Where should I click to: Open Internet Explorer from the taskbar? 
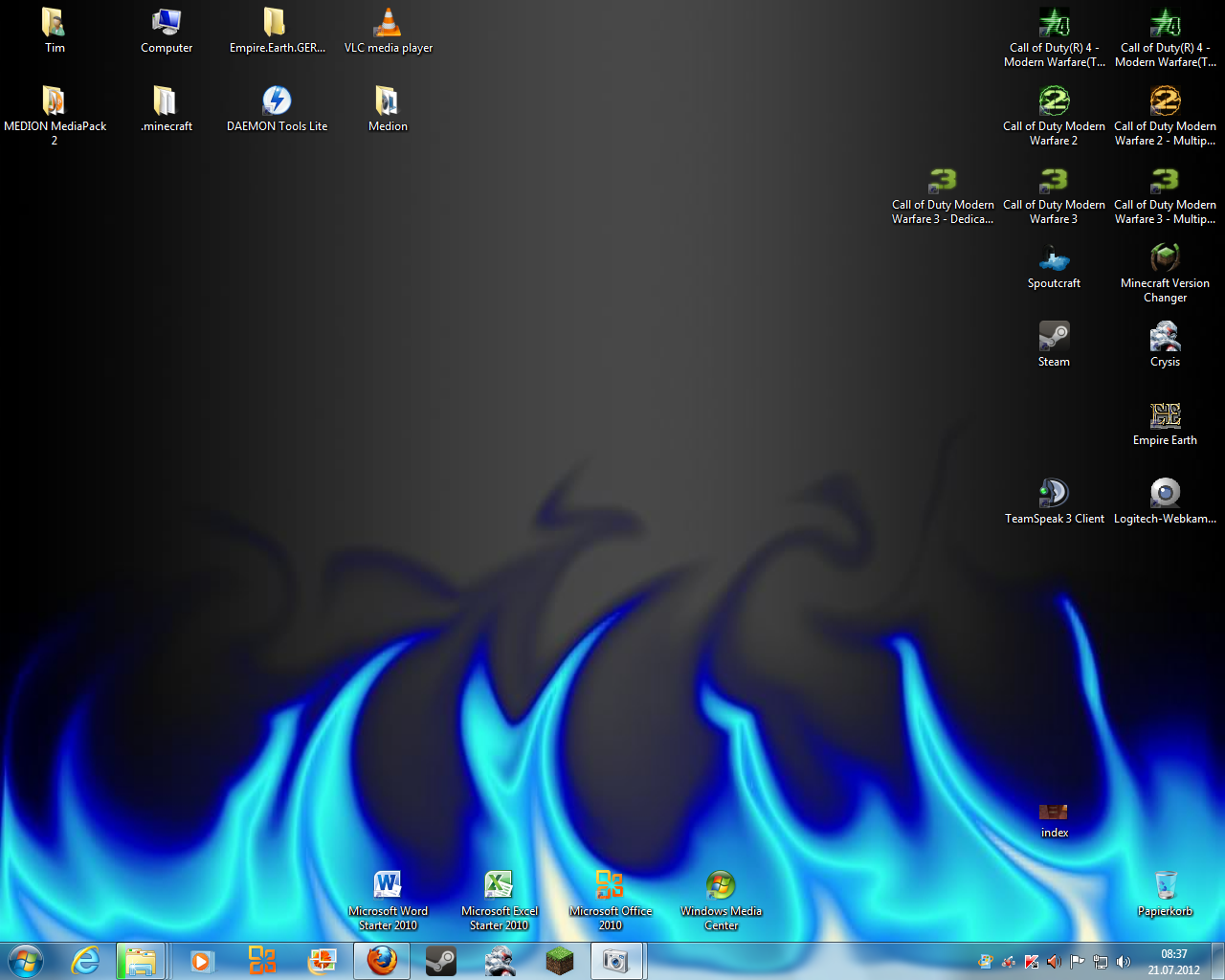coord(85,961)
